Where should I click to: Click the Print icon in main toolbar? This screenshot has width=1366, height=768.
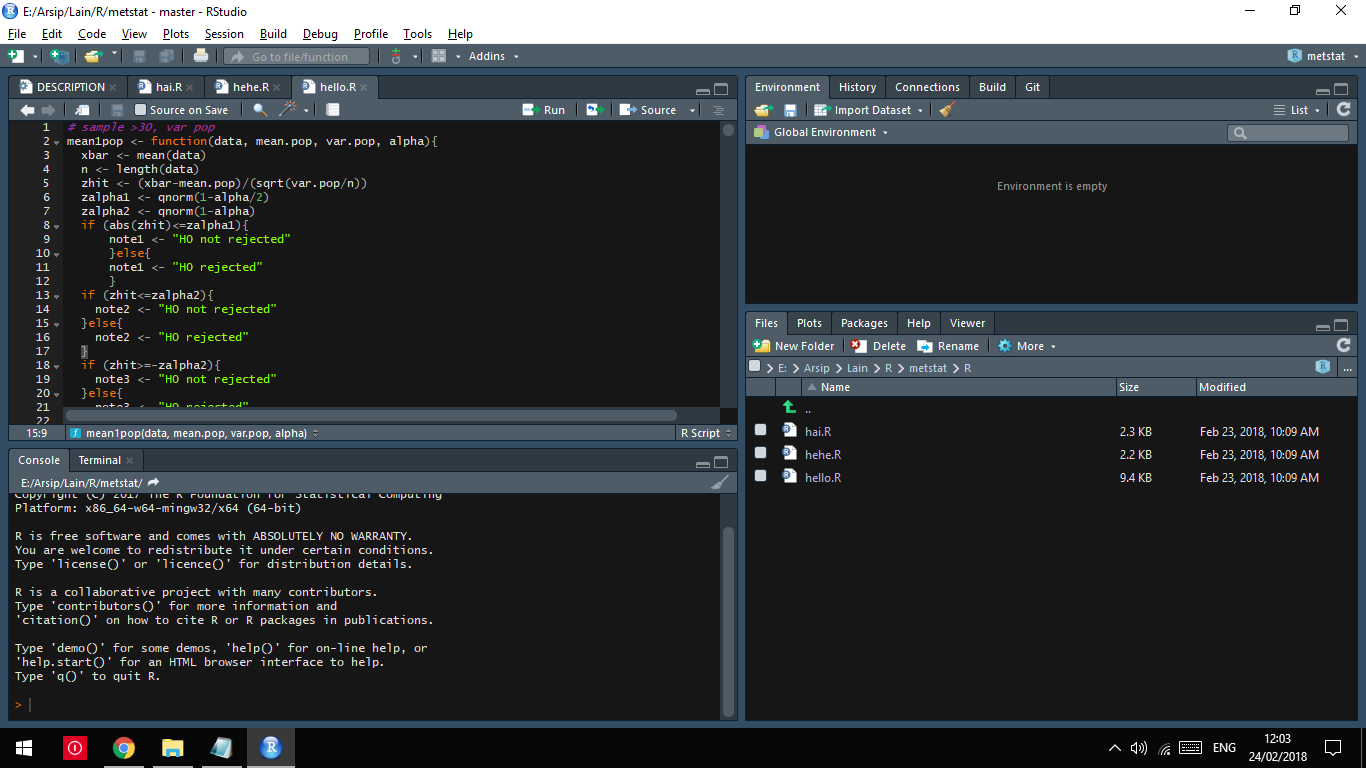201,56
